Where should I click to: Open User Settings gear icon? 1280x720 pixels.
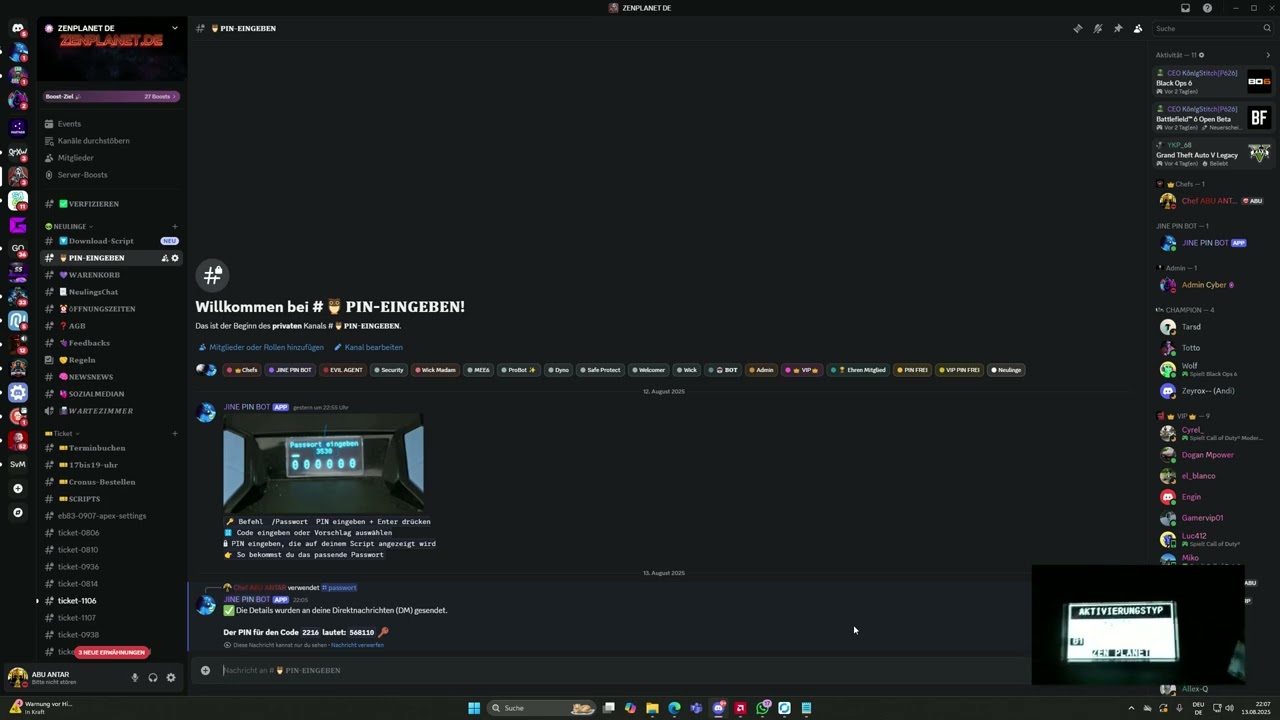171,678
